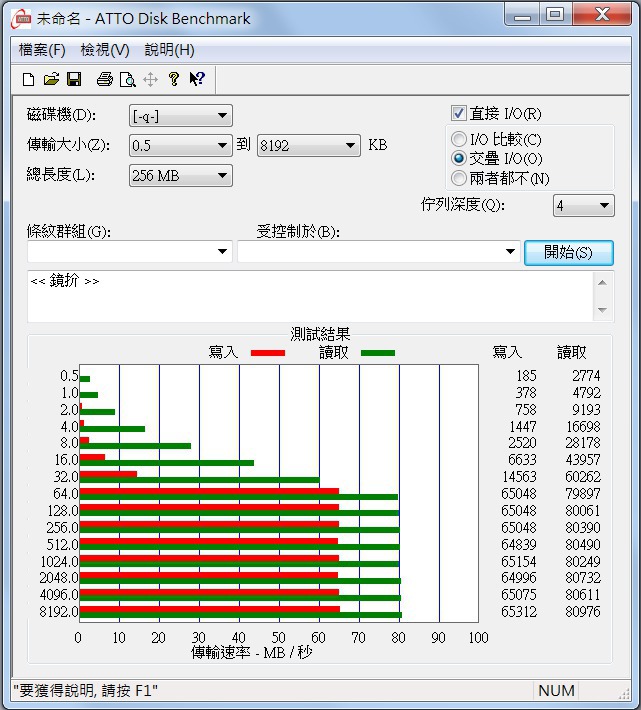Click the read value 80976
The height and width of the screenshot is (710, 641).
tap(582, 612)
